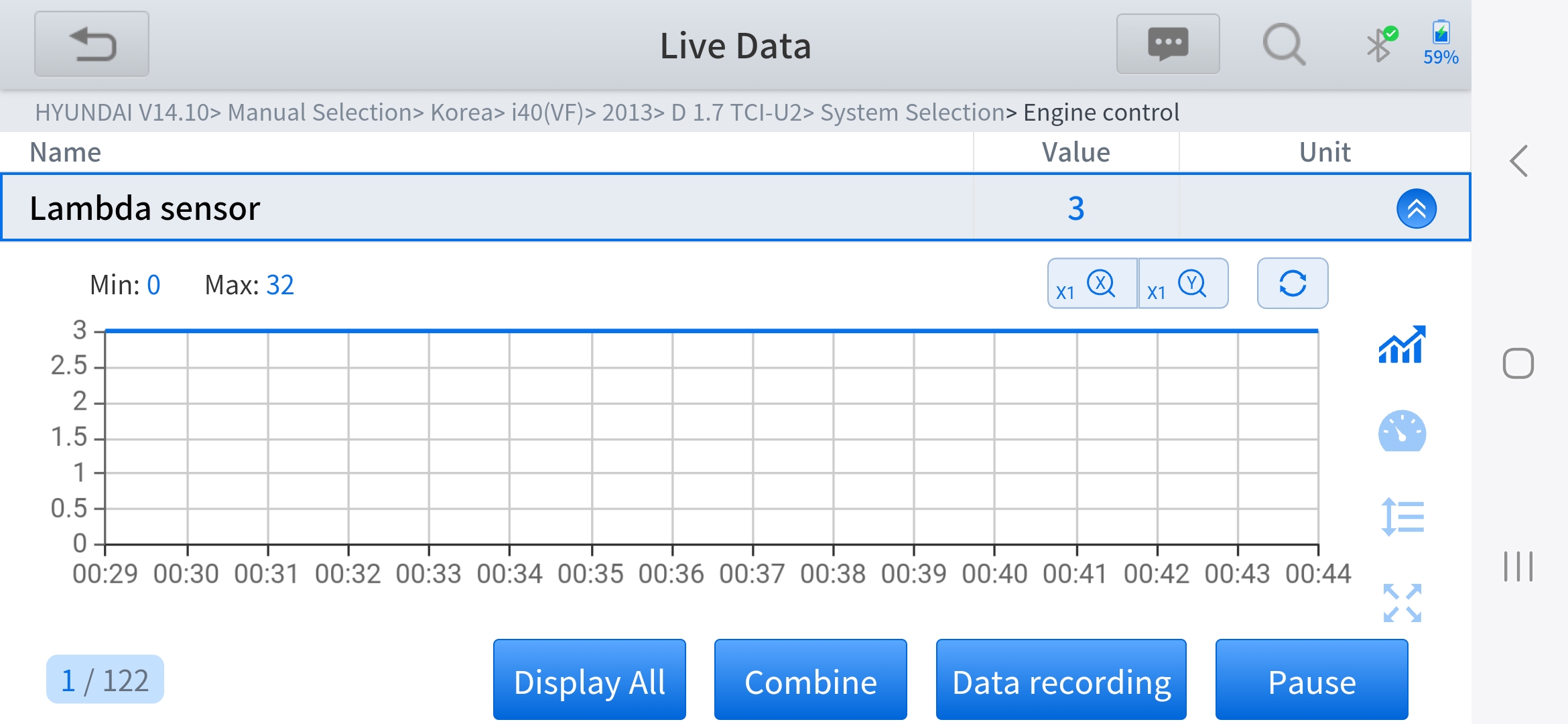Tap the 1 / 122 page indicator
Viewport: 1568px width, 724px height.
(x=105, y=680)
